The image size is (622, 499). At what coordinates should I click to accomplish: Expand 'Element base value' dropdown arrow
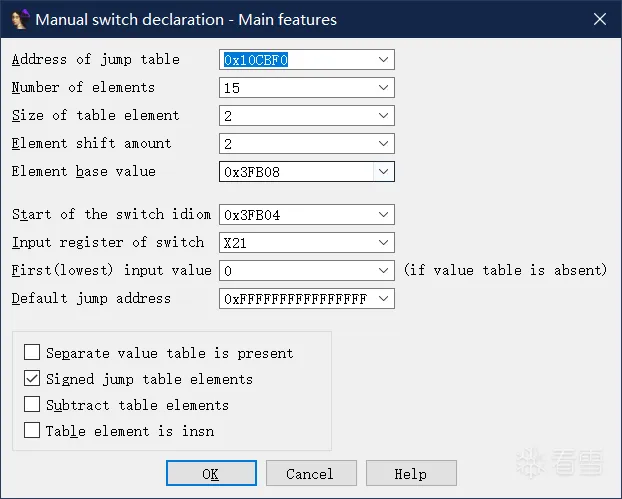[383, 171]
